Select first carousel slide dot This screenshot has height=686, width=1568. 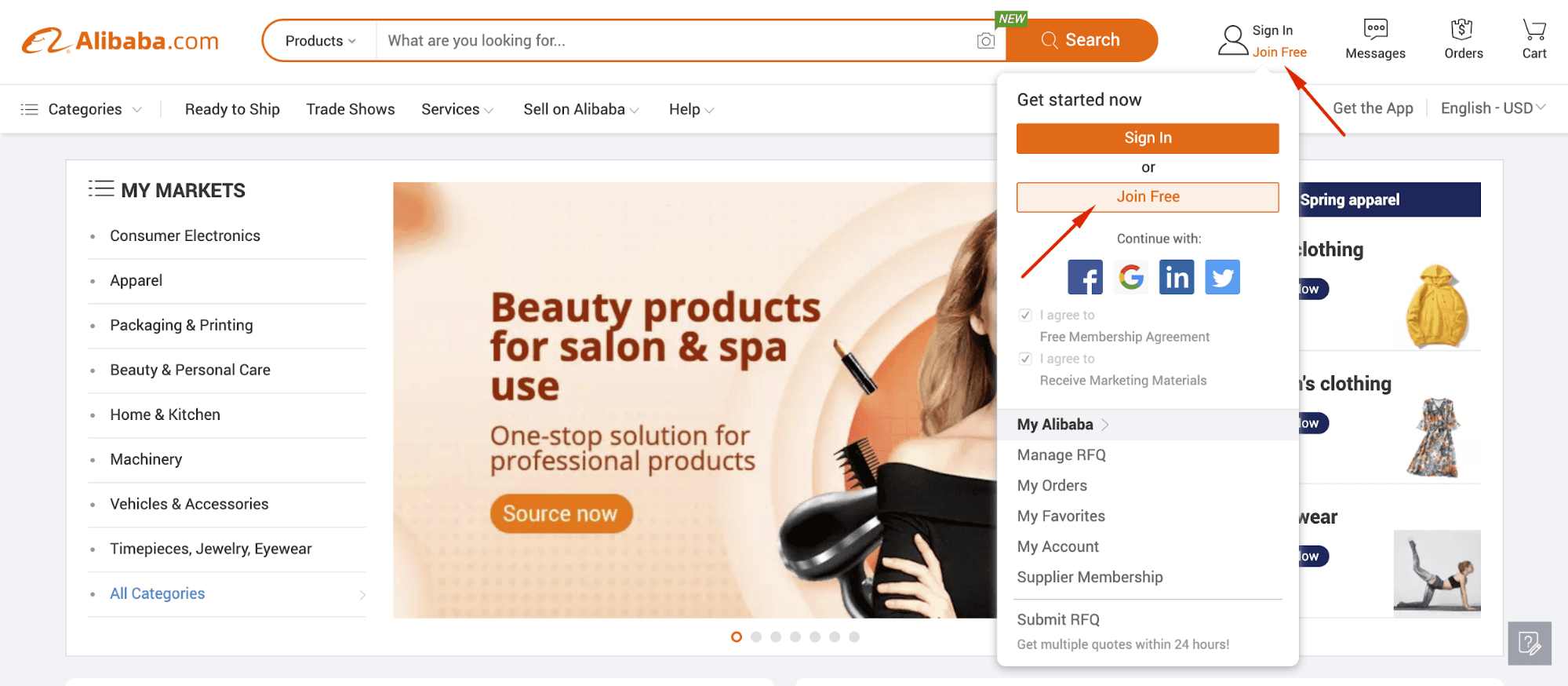click(737, 637)
